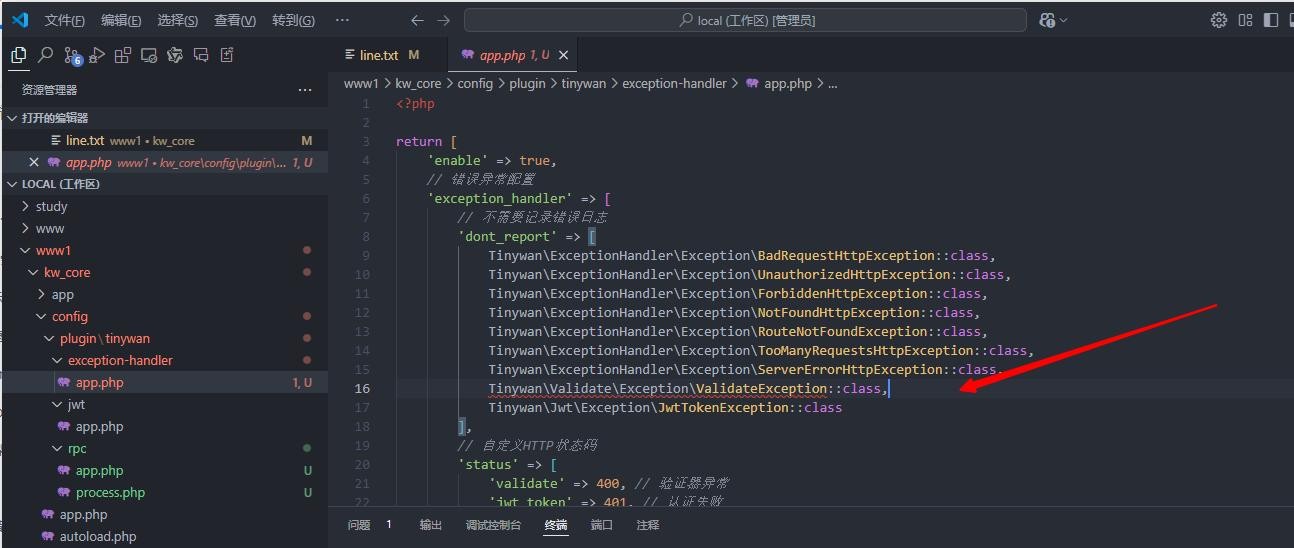1294x548 pixels.
Task: Open app.php under the rpc folder
Action: click(164, 471)
